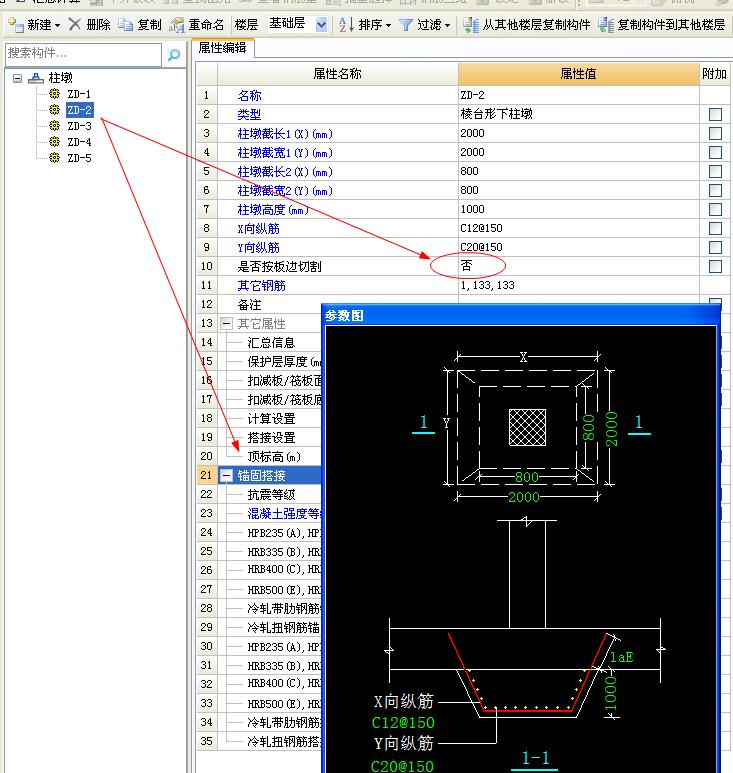Viewport: 733px width, 773px height.
Task: Select ZD-3 in the component tree
Action: [79, 126]
